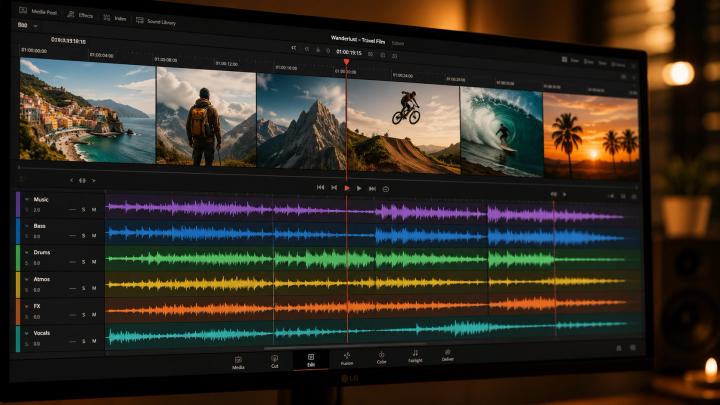Solo the Bass track
The image size is (720, 405).
84,236
